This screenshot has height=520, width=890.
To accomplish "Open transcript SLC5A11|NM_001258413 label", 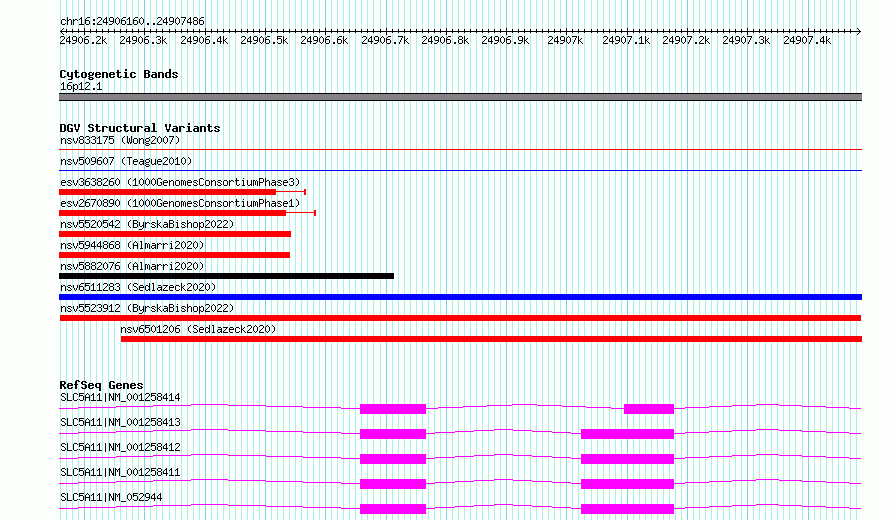I will click(x=120, y=422).
